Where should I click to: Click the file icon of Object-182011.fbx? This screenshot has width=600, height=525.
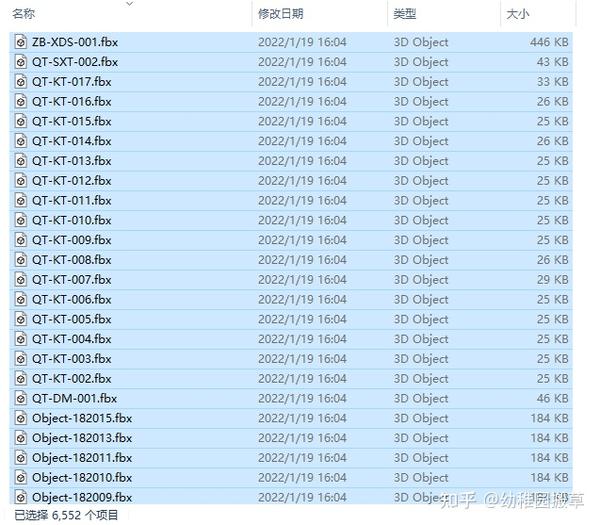pos(21,458)
